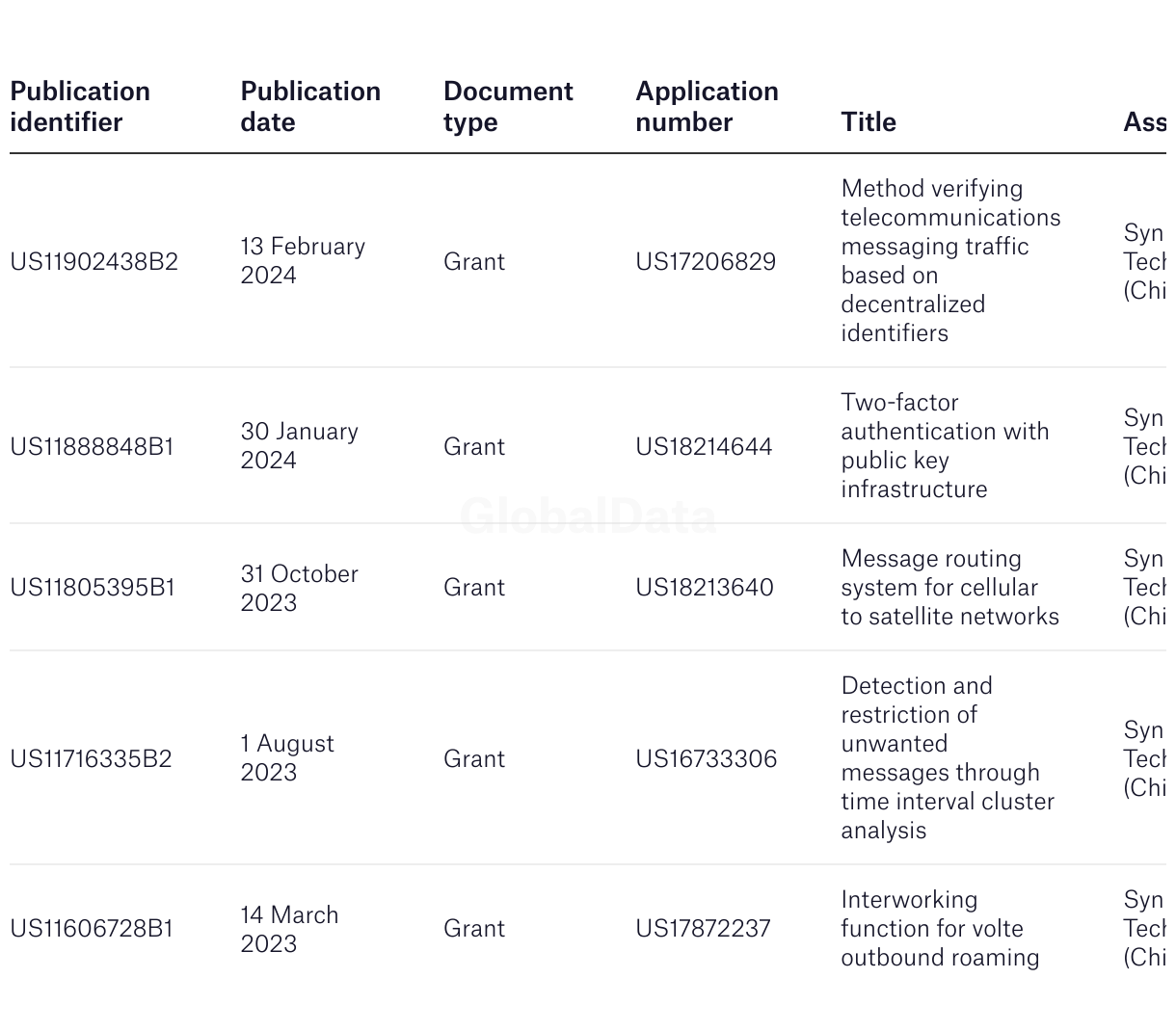Select publication identifier US11888848B1
1176x1031 pixels.
tap(92, 446)
